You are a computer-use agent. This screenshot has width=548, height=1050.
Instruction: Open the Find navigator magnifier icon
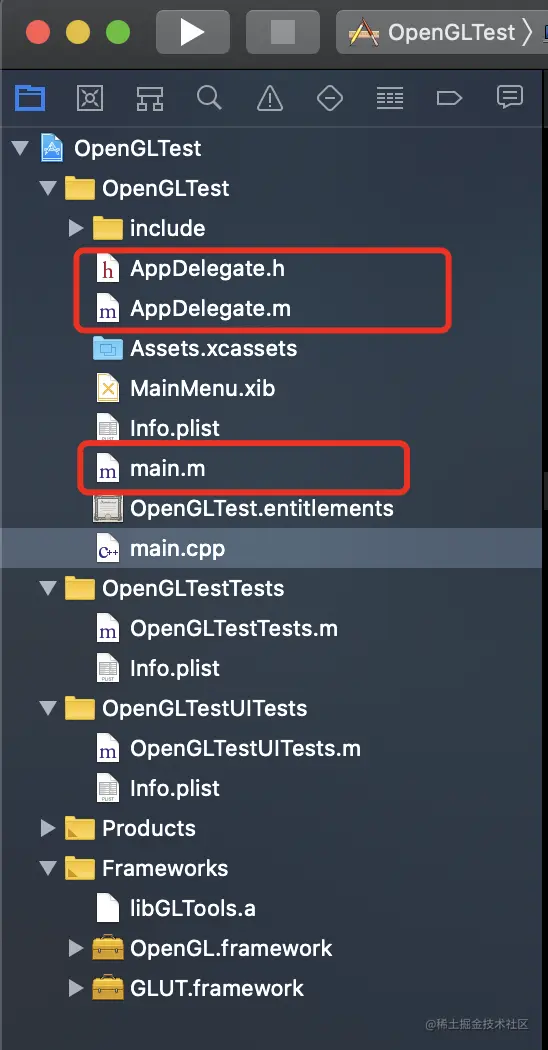209,98
